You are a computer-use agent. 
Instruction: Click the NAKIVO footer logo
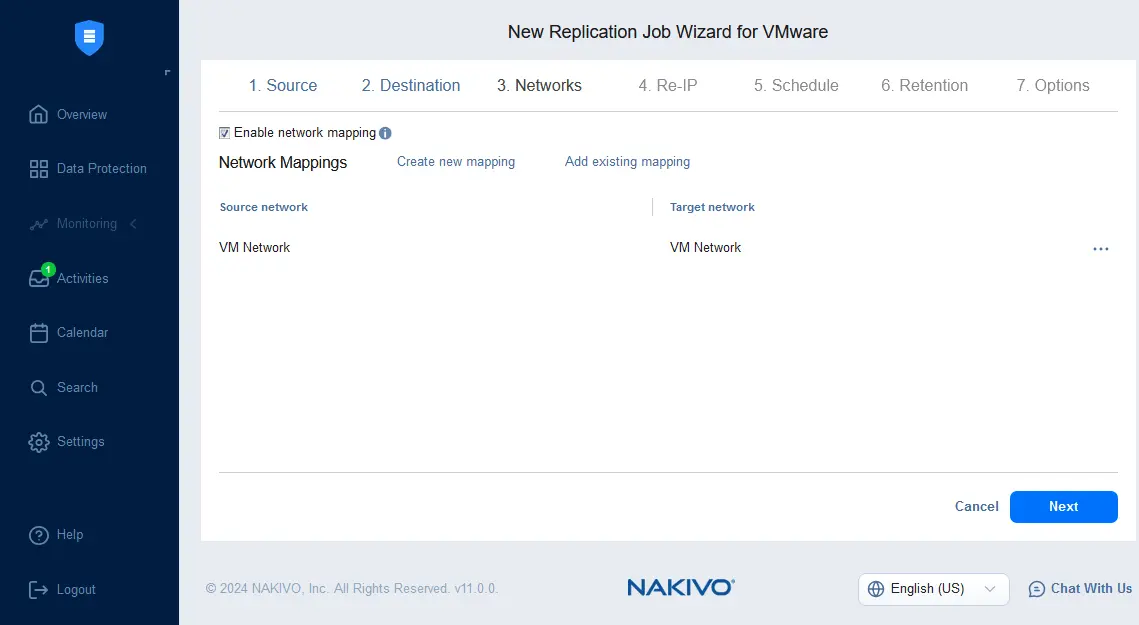coord(681,587)
